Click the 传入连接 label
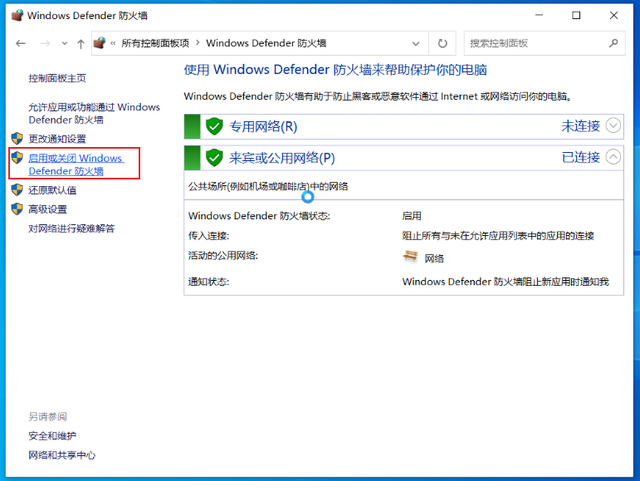The height and width of the screenshot is (481, 640). coord(209,236)
